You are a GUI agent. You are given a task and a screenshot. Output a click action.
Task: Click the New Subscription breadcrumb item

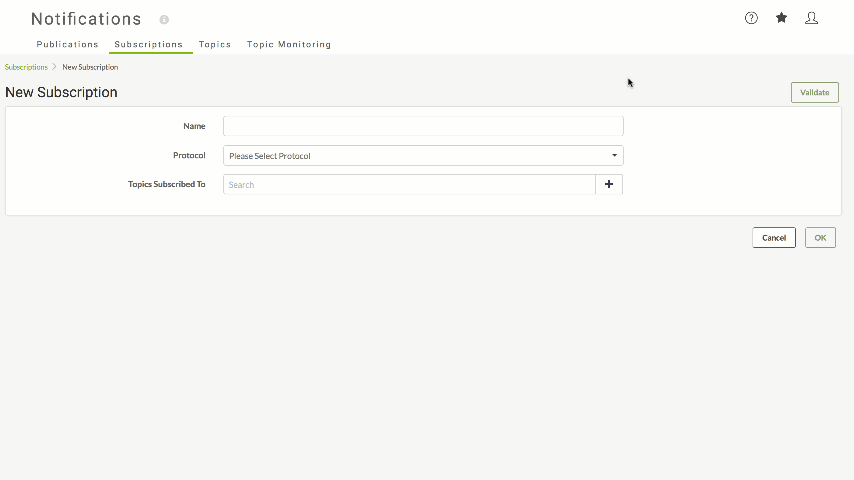pos(90,67)
